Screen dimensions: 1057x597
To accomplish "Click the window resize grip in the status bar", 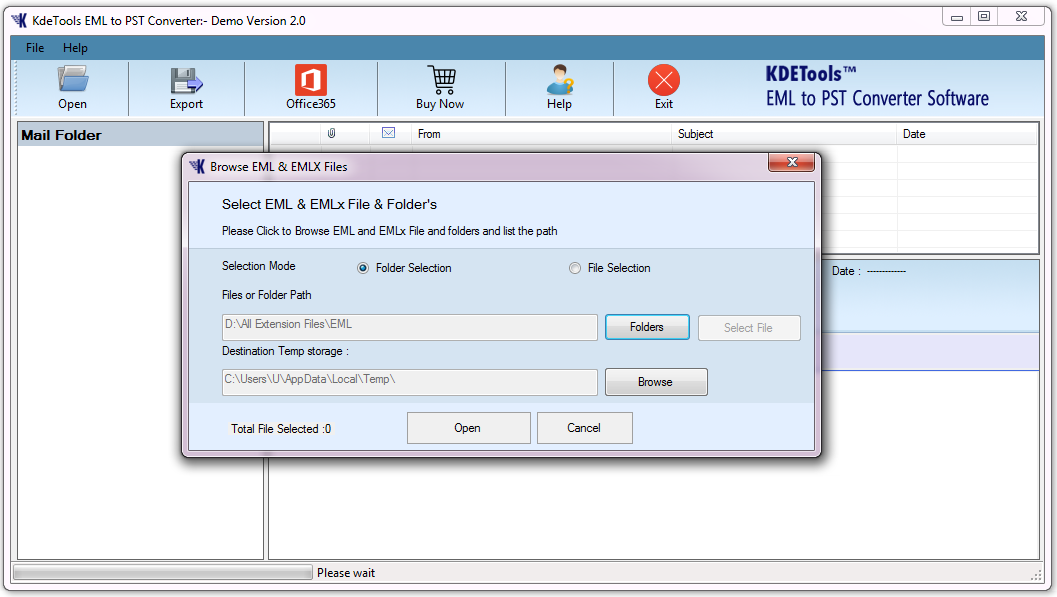I will pos(1036,575).
